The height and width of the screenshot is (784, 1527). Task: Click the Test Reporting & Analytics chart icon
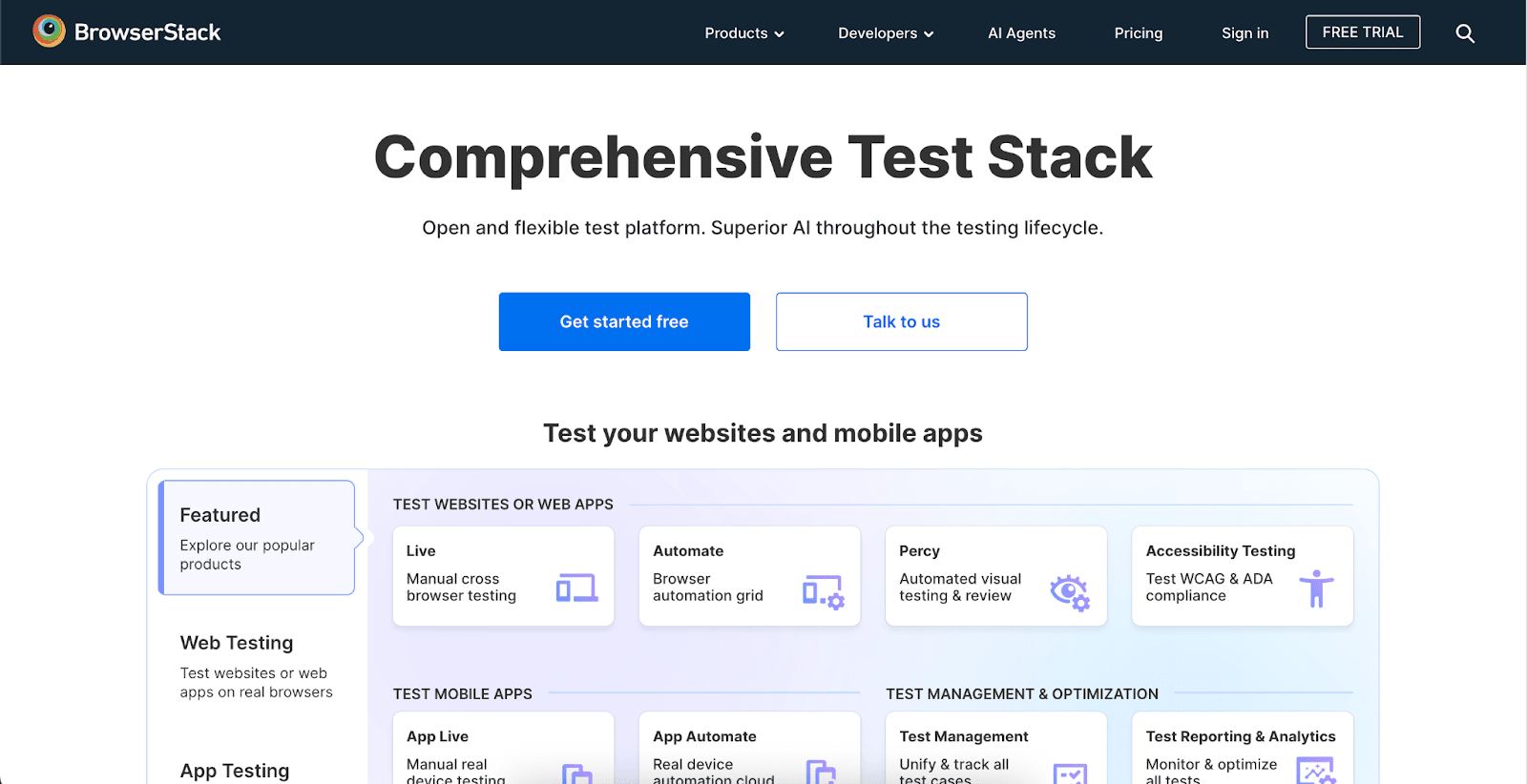point(1315,771)
